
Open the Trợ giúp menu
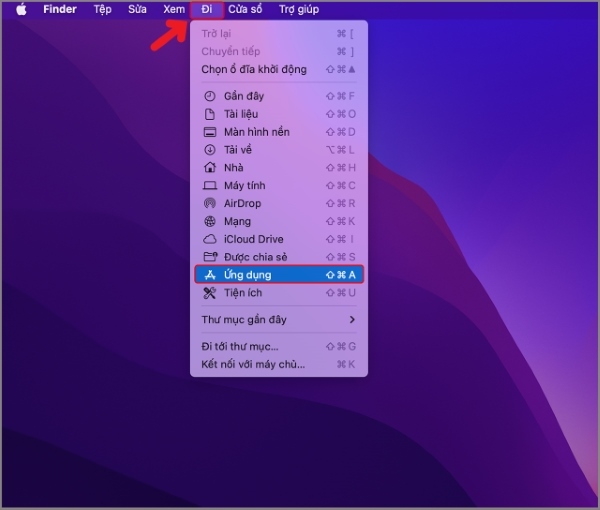coord(299,9)
